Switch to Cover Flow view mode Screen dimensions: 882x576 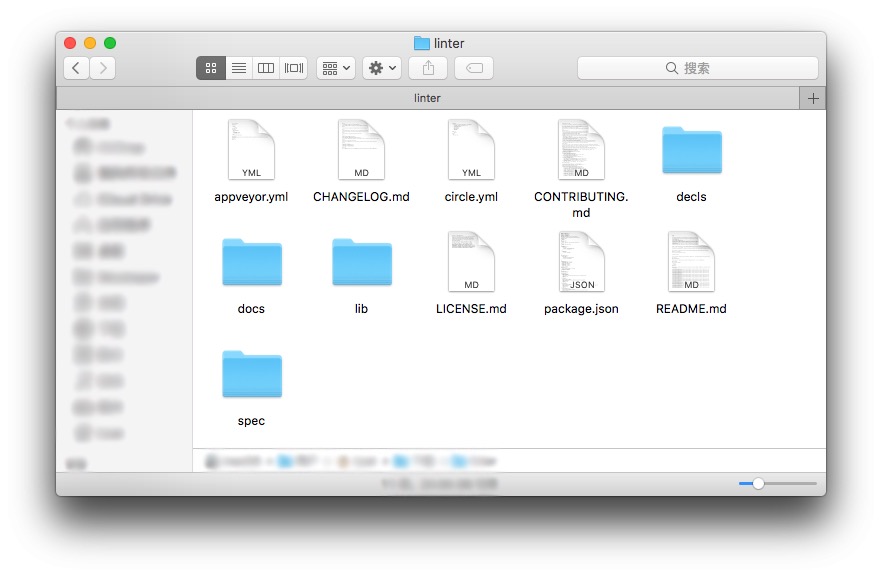[294, 68]
